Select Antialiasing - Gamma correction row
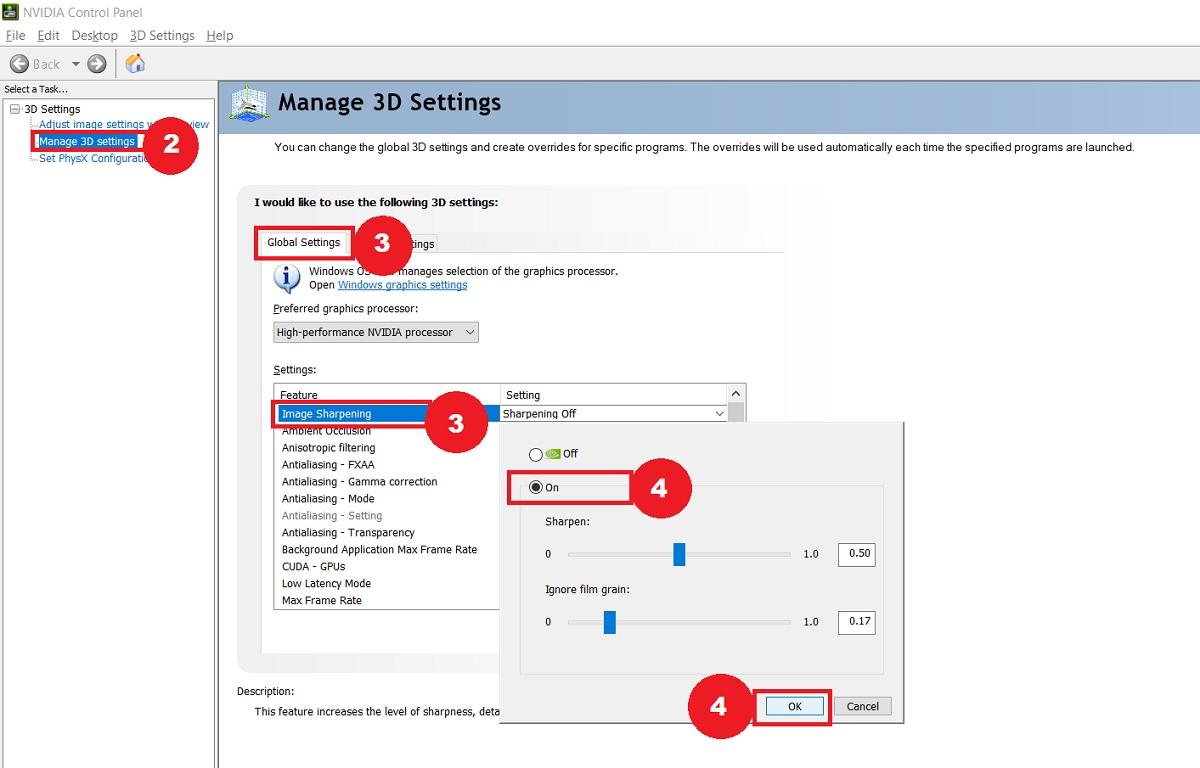Image resolution: width=1200 pixels, height=768 pixels. [387, 482]
